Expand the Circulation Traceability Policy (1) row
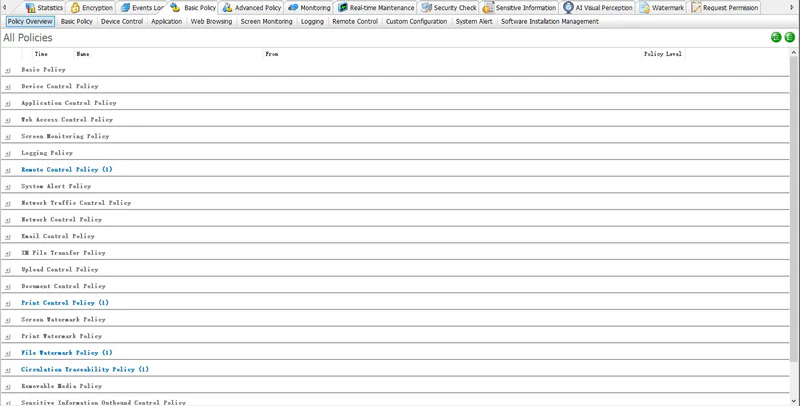The width and height of the screenshot is (800, 406). (8, 370)
